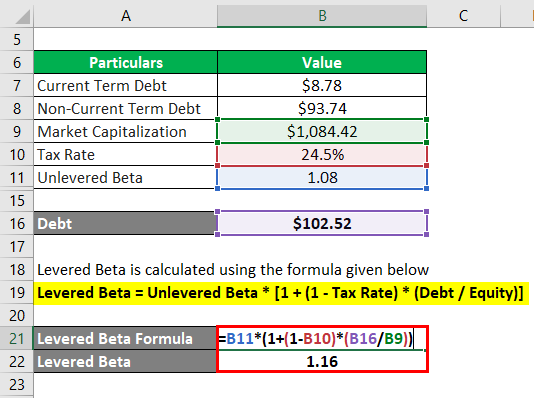Select row 11 header
This screenshot has width=534, height=398.
tap(17, 177)
